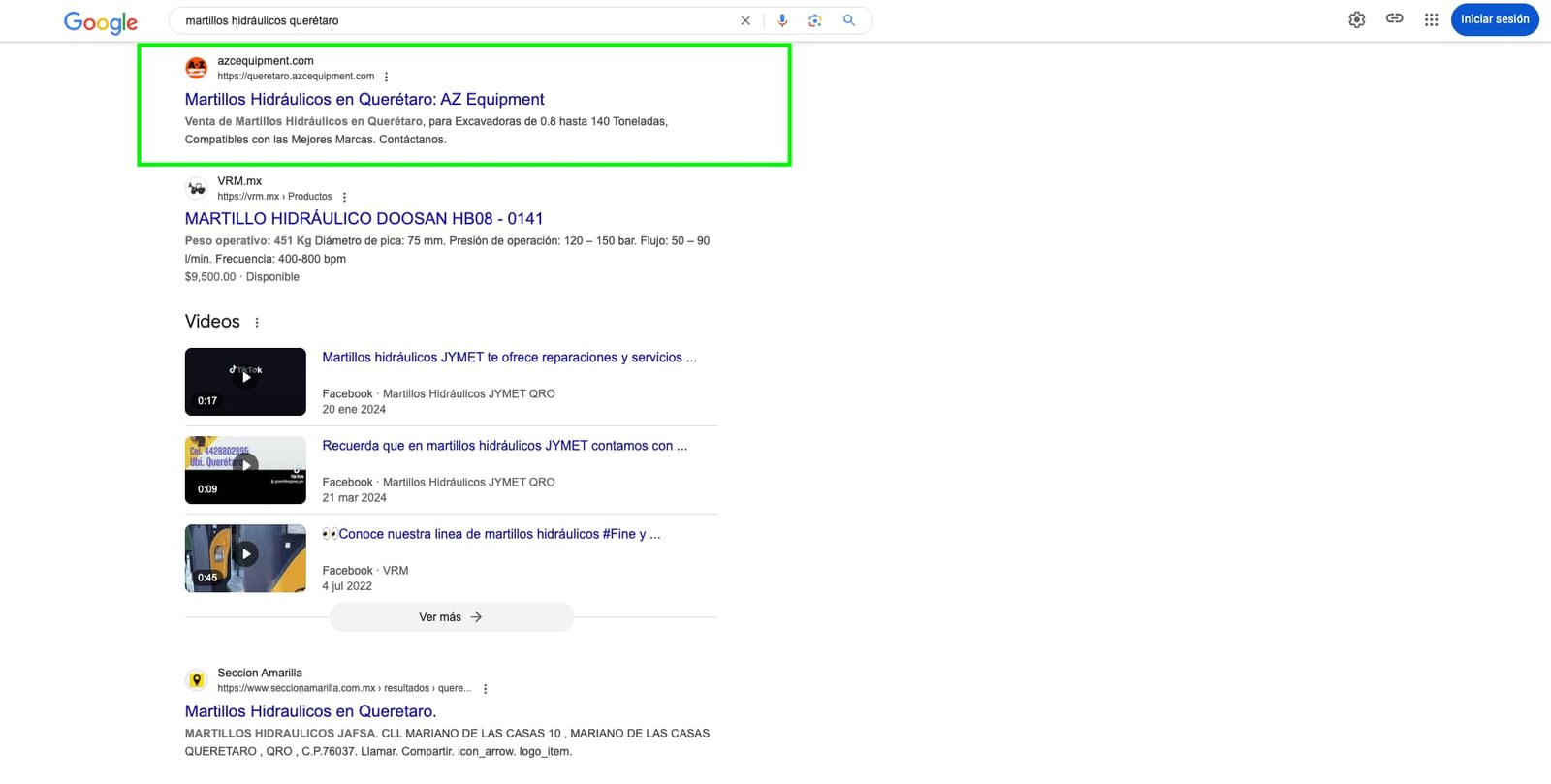Click the Seccion Amarilla favicon

click(197, 680)
